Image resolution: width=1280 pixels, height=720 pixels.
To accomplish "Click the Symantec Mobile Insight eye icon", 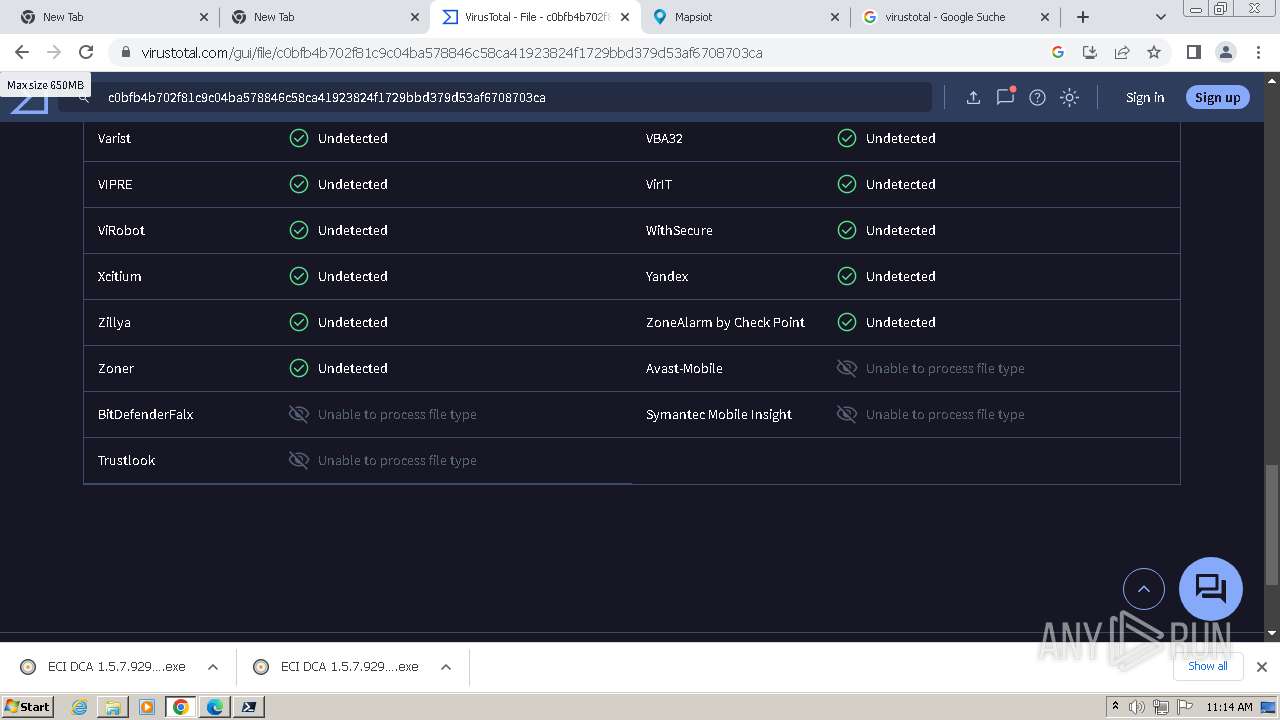I will 847,414.
